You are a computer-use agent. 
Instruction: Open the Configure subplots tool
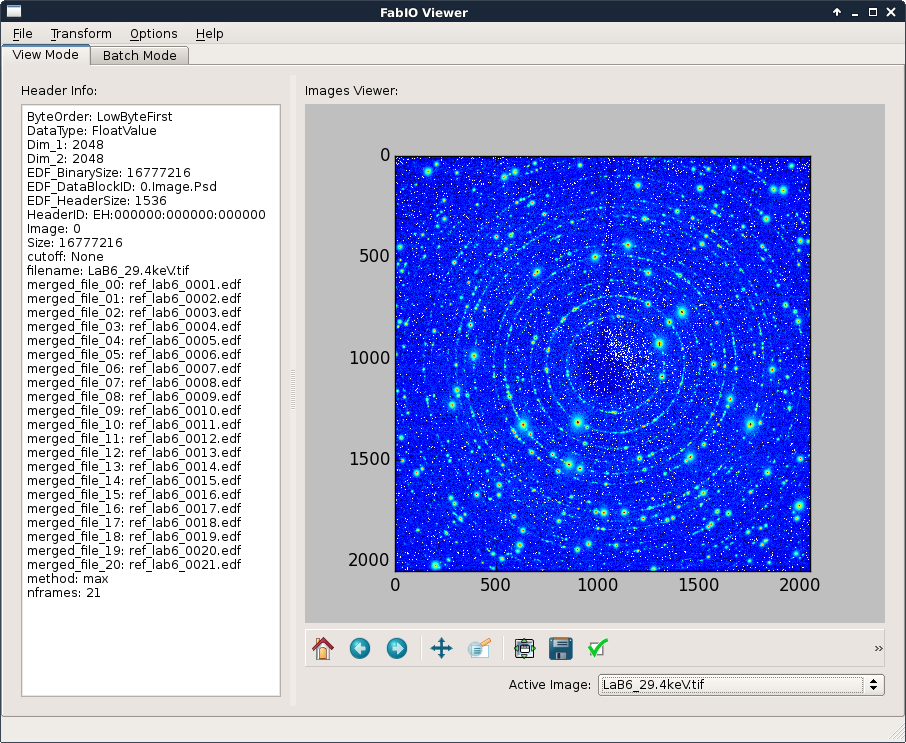click(525, 649)
